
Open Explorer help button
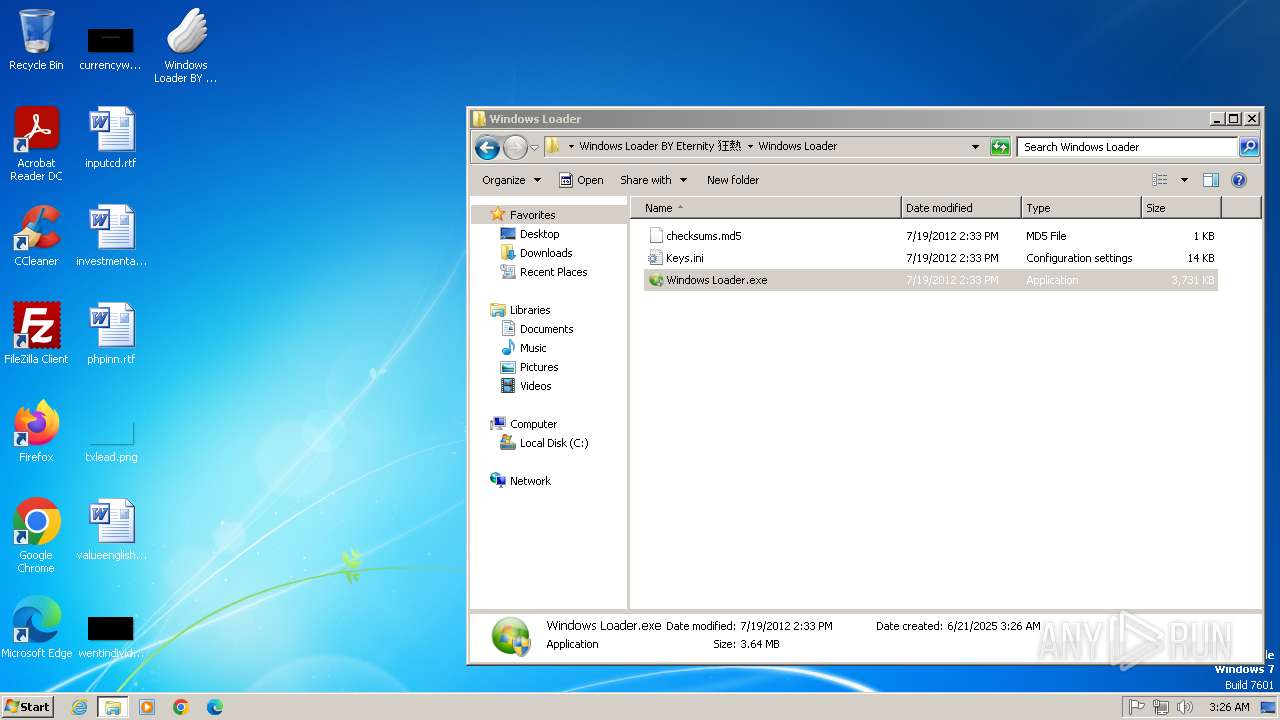pyautogui.click(x=1239, y=180)
